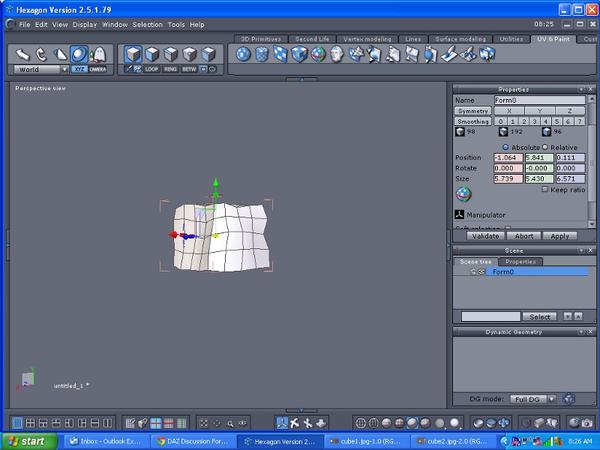Click the sphere UV mapping icon
Viewport: 600px width, 450px height.
click(243, 54)
